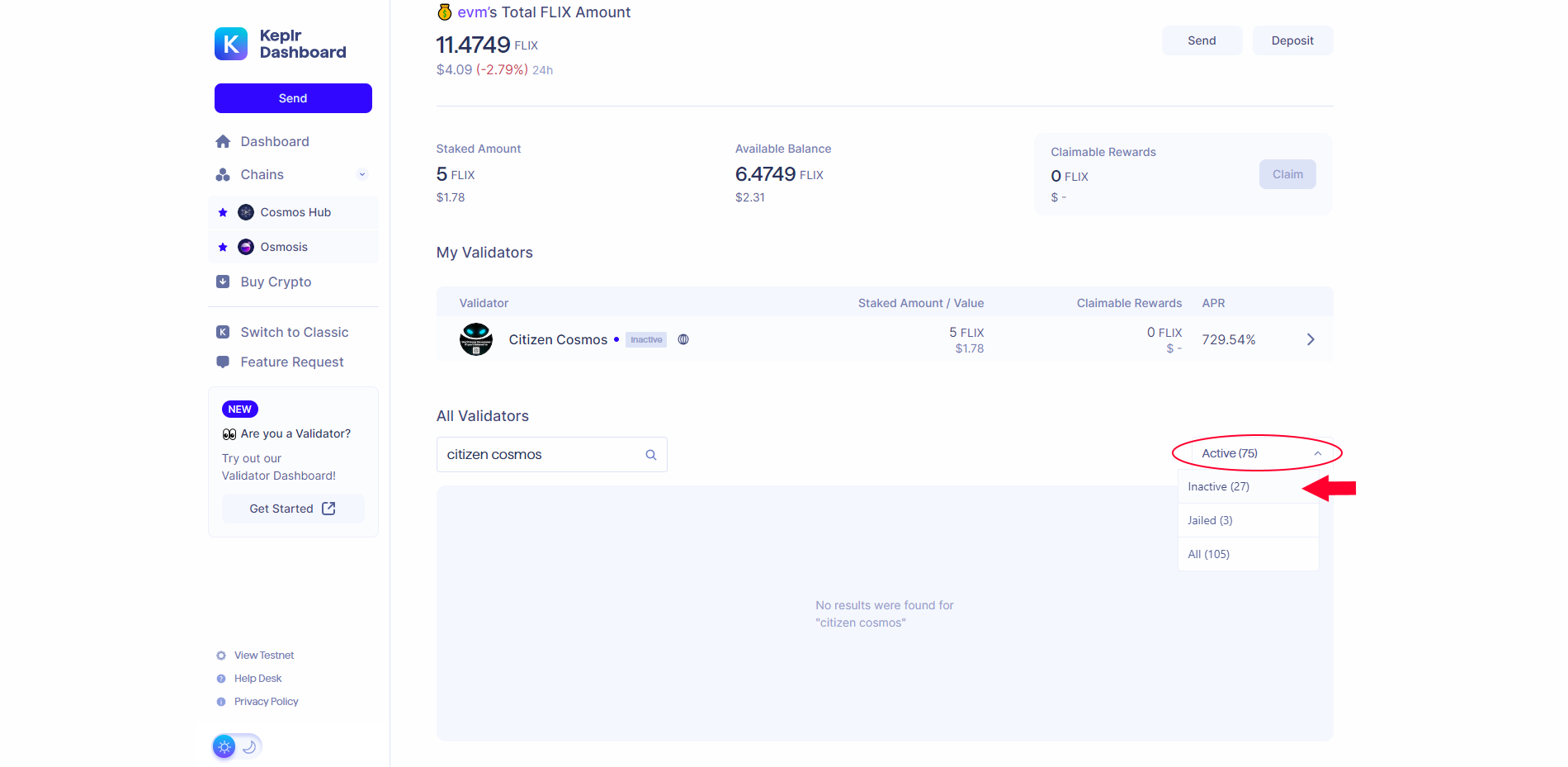Click the search magnifier icon
This screenshot has height=767, width=1568.
(651, 455)
